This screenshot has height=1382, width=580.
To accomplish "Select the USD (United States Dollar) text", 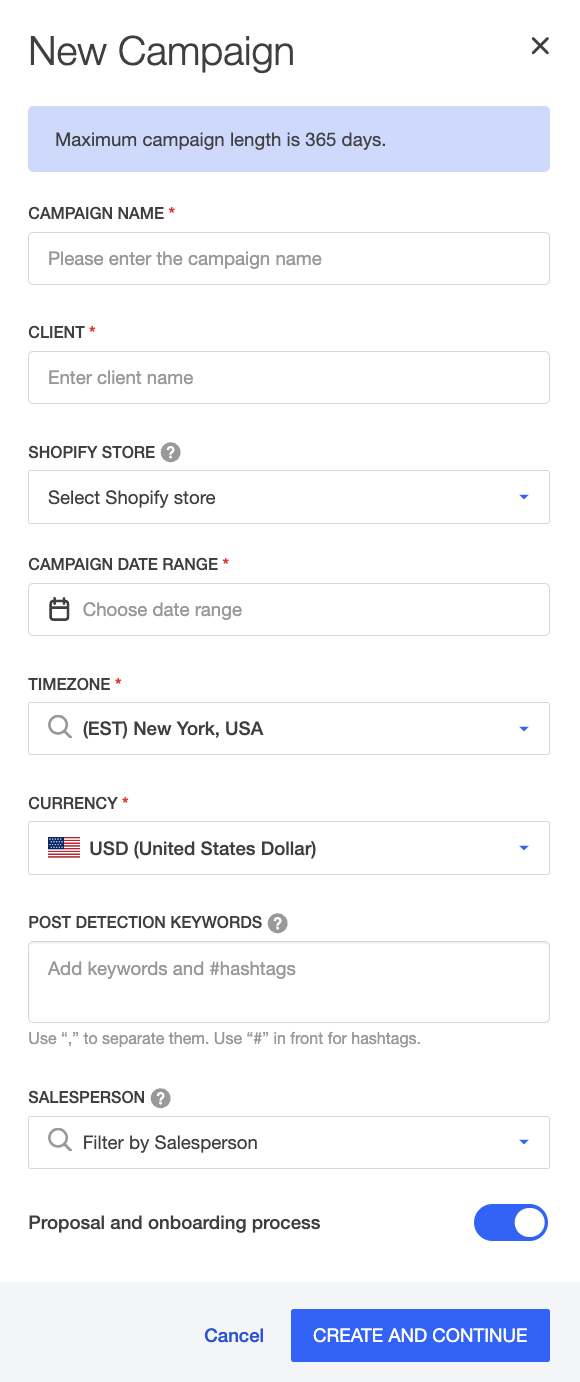I will (203, 848).
